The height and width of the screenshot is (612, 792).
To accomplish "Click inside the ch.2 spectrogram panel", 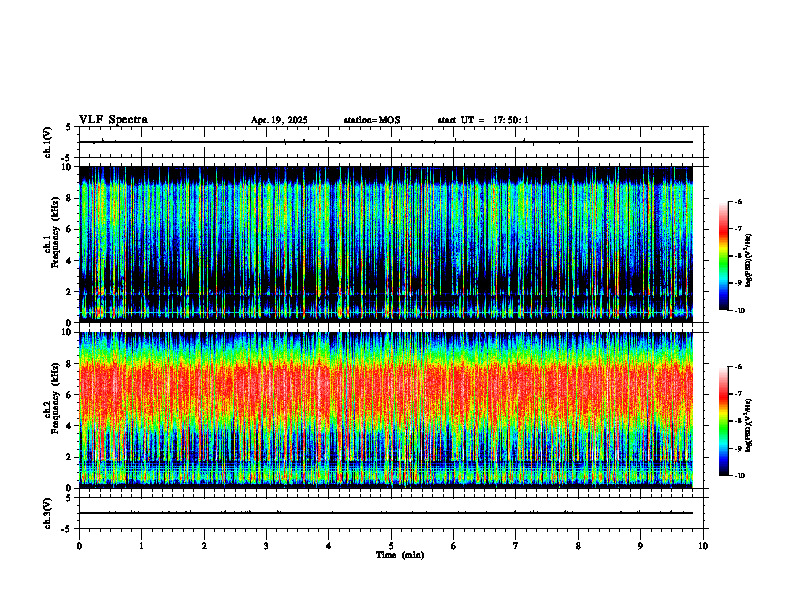I will coord(386,410).
